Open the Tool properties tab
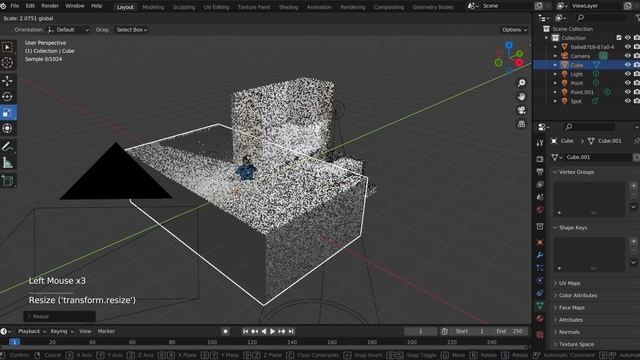 point(540,143)
